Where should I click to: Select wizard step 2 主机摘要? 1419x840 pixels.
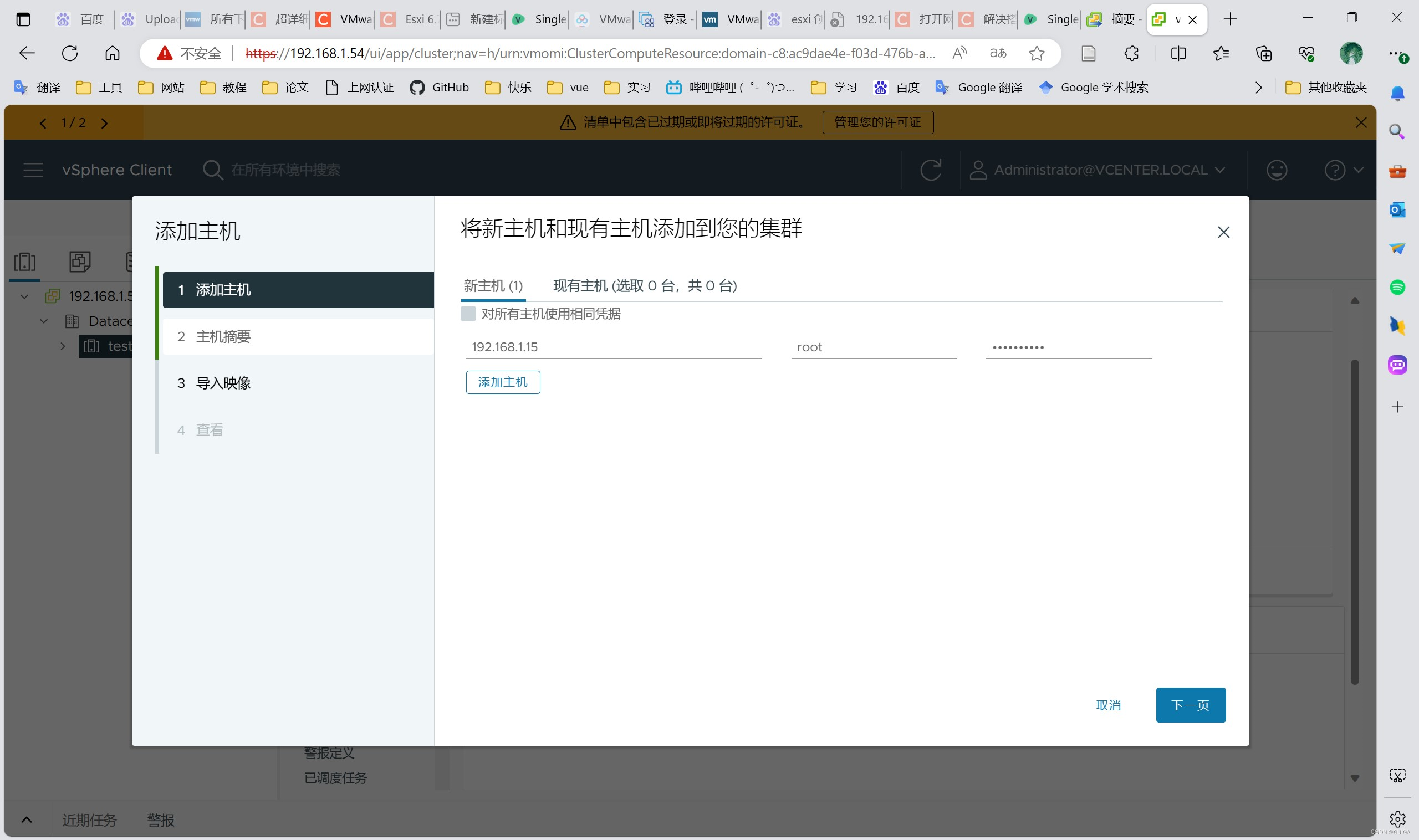298,337
